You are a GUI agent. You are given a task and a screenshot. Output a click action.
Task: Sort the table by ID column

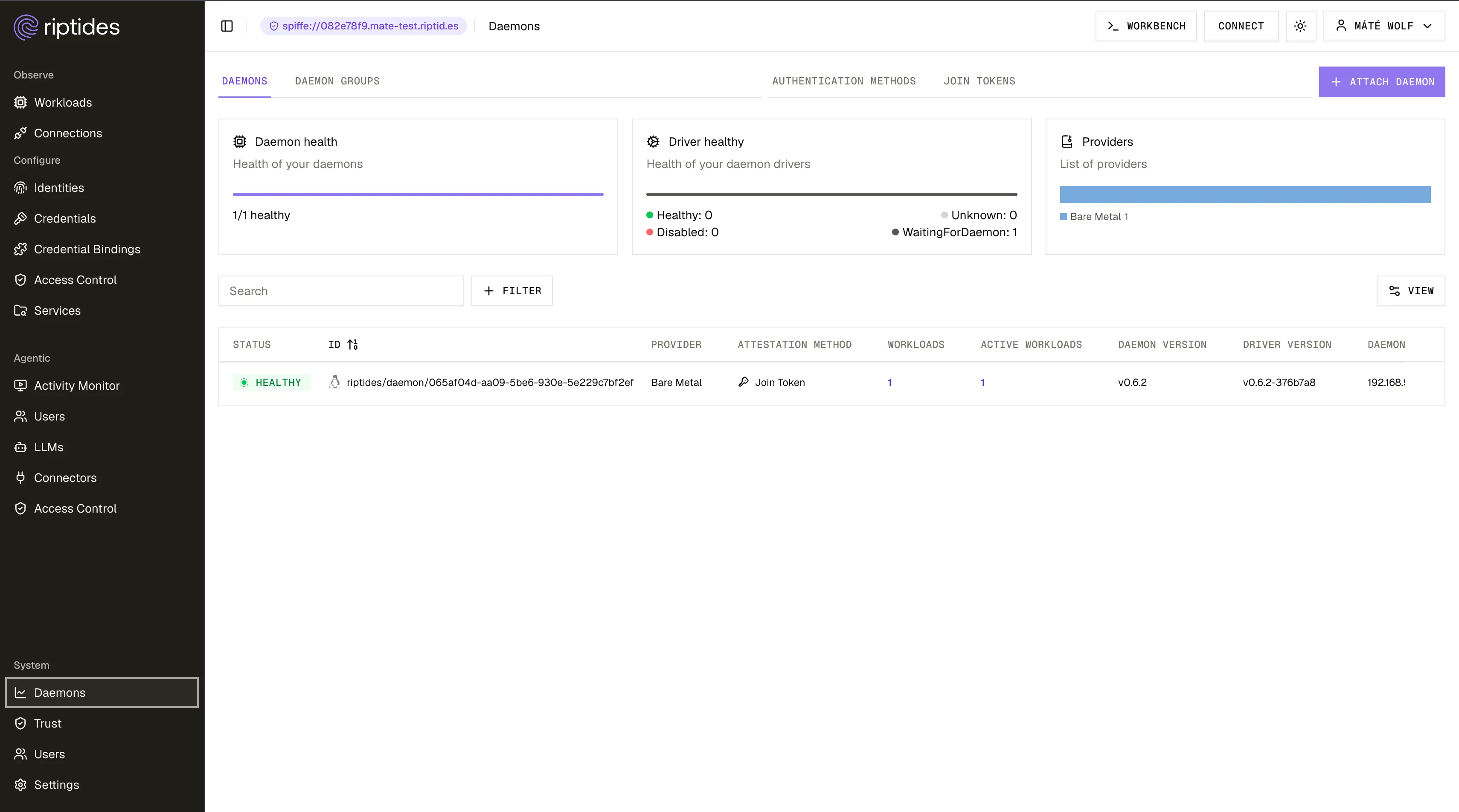[343, 344]
